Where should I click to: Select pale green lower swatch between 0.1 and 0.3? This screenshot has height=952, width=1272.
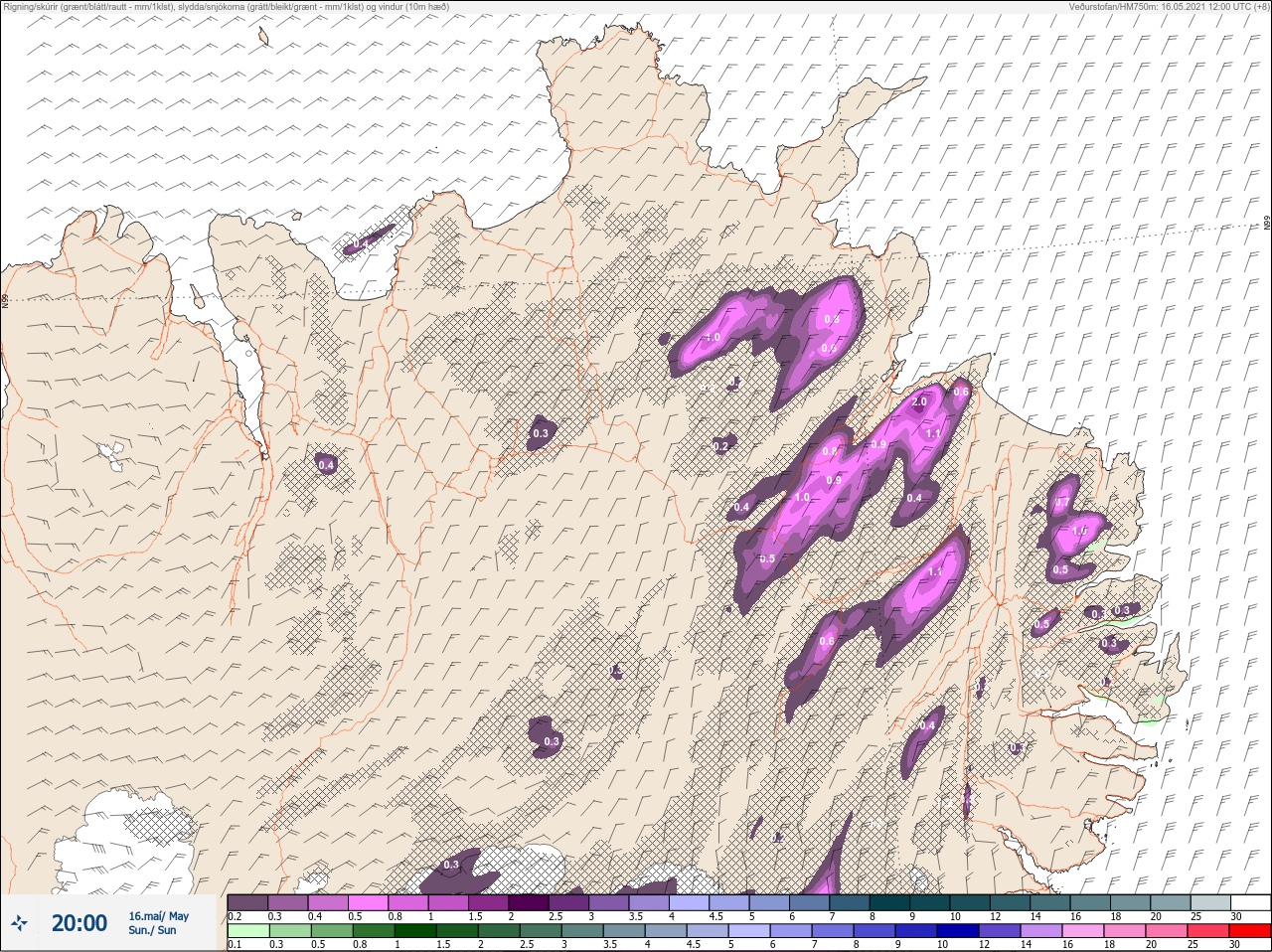pos(248,931)
